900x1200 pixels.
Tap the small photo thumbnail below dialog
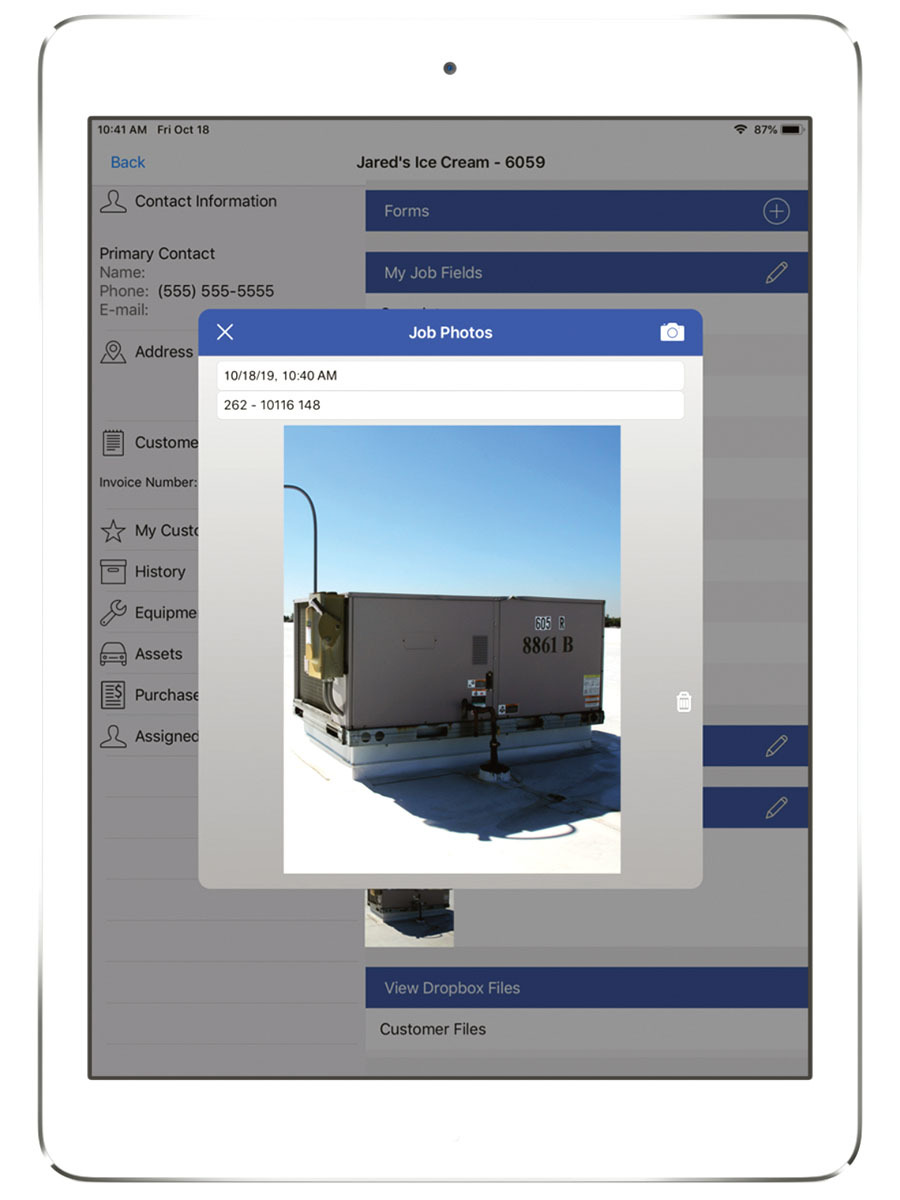[x=409, y=917]
